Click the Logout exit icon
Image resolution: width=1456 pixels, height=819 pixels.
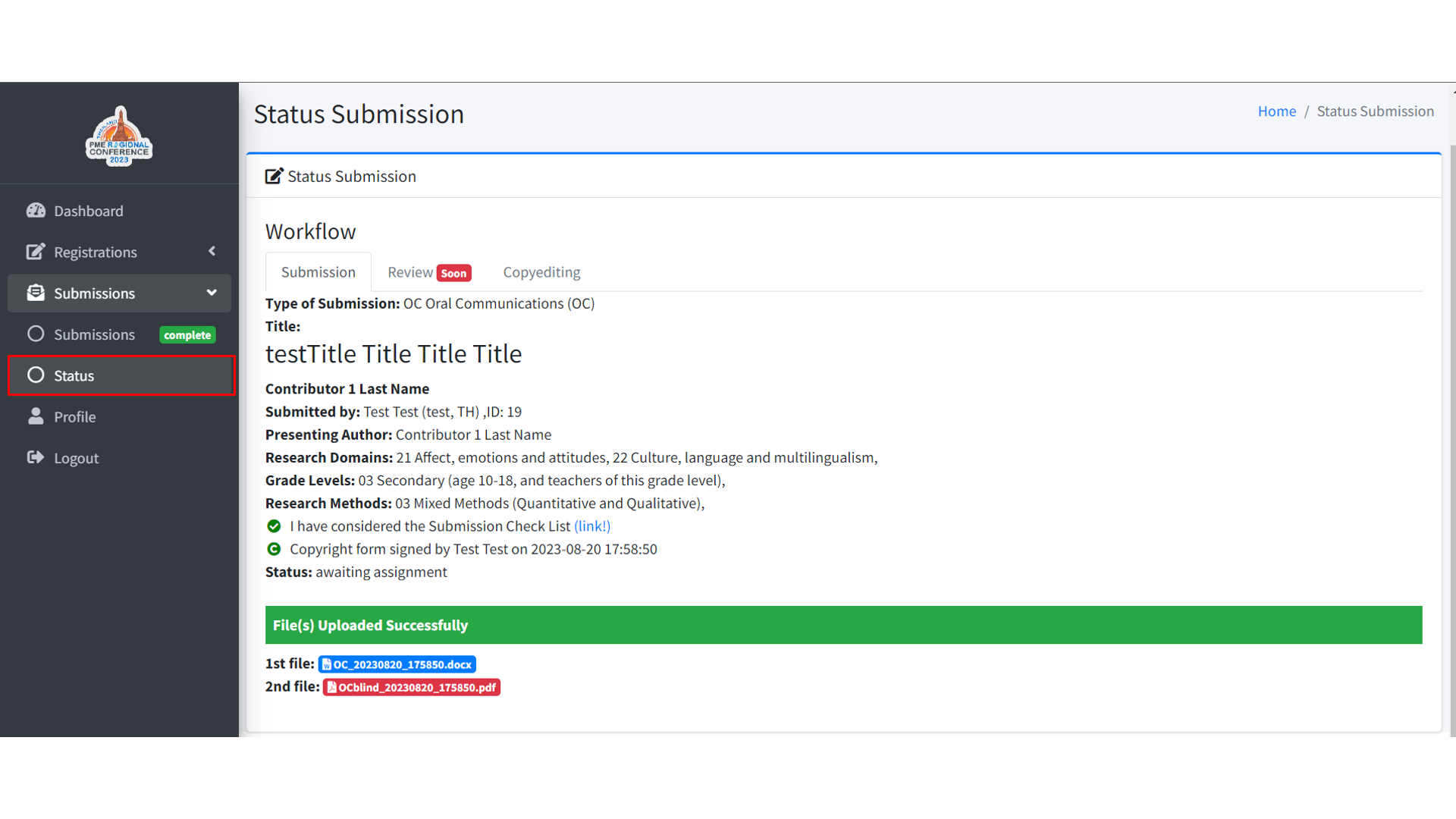[36, 457]
